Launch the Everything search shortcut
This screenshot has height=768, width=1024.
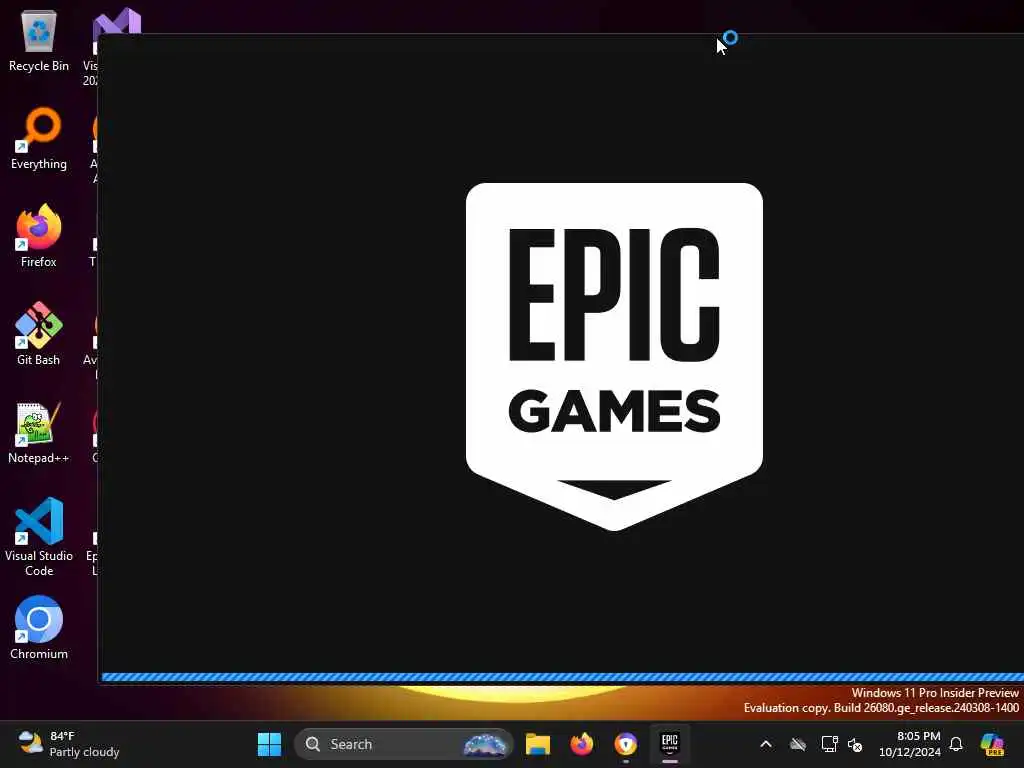[39, 138]
